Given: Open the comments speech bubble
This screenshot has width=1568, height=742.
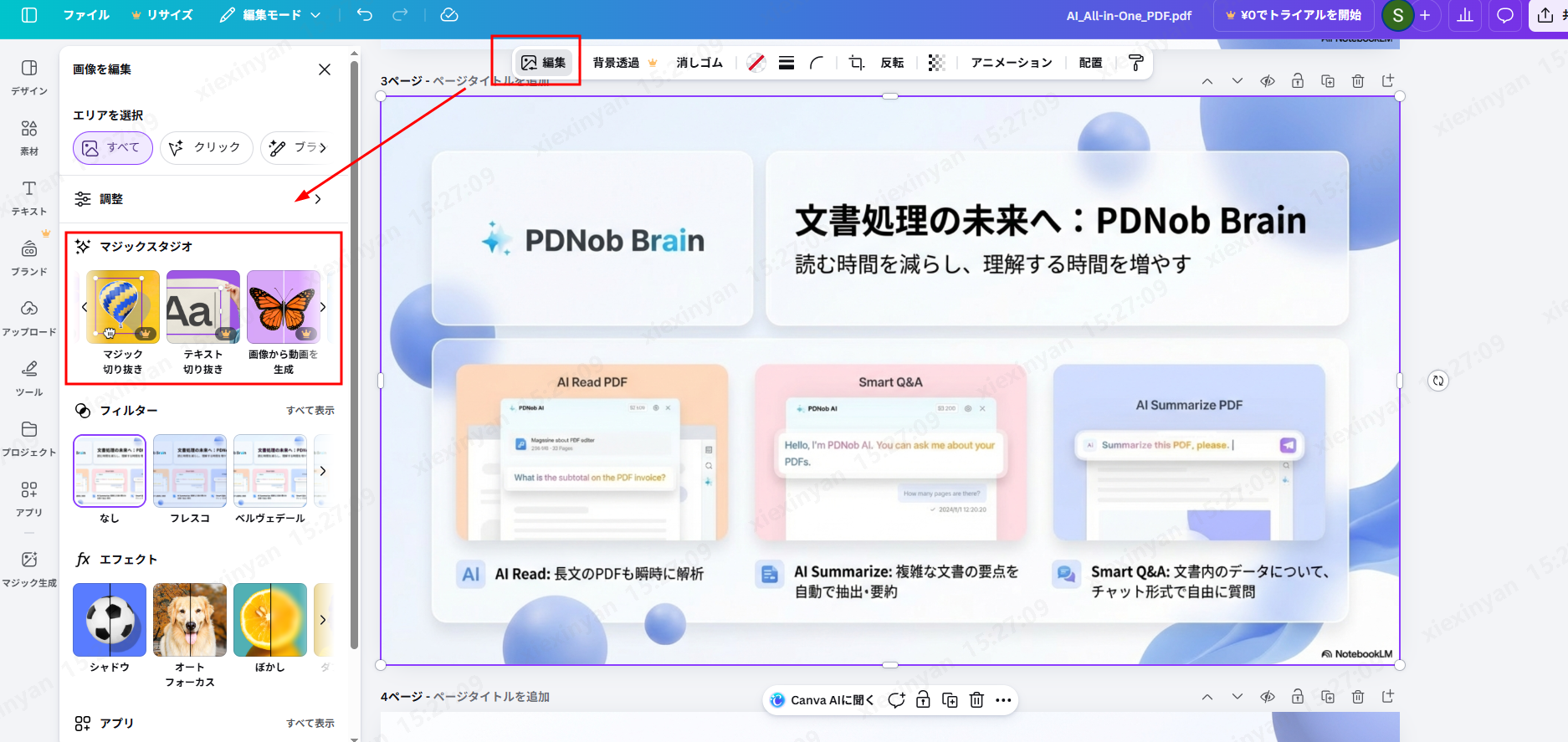Looking at the screenshot, I should 1504,15.
